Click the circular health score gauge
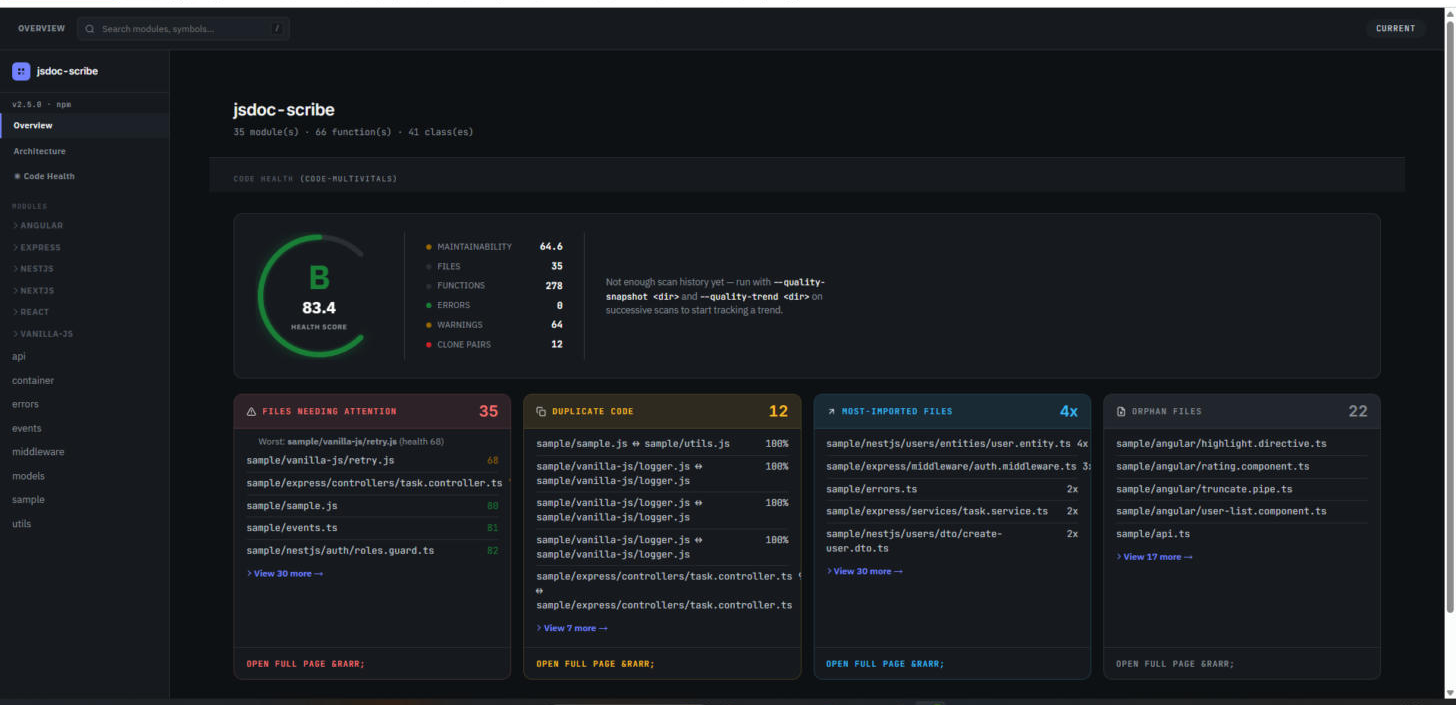1456x705 pixels. click(318, 296)
